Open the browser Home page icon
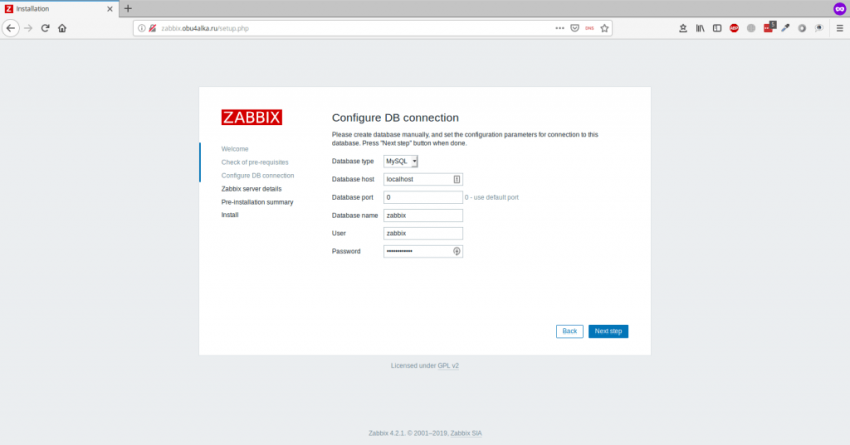This screenshot has height=445, width=850. pos(62,28)
